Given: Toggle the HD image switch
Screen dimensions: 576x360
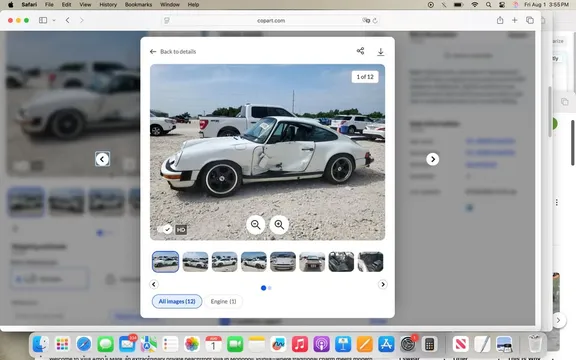Looking at the screenshot, I should coord(165,229).
